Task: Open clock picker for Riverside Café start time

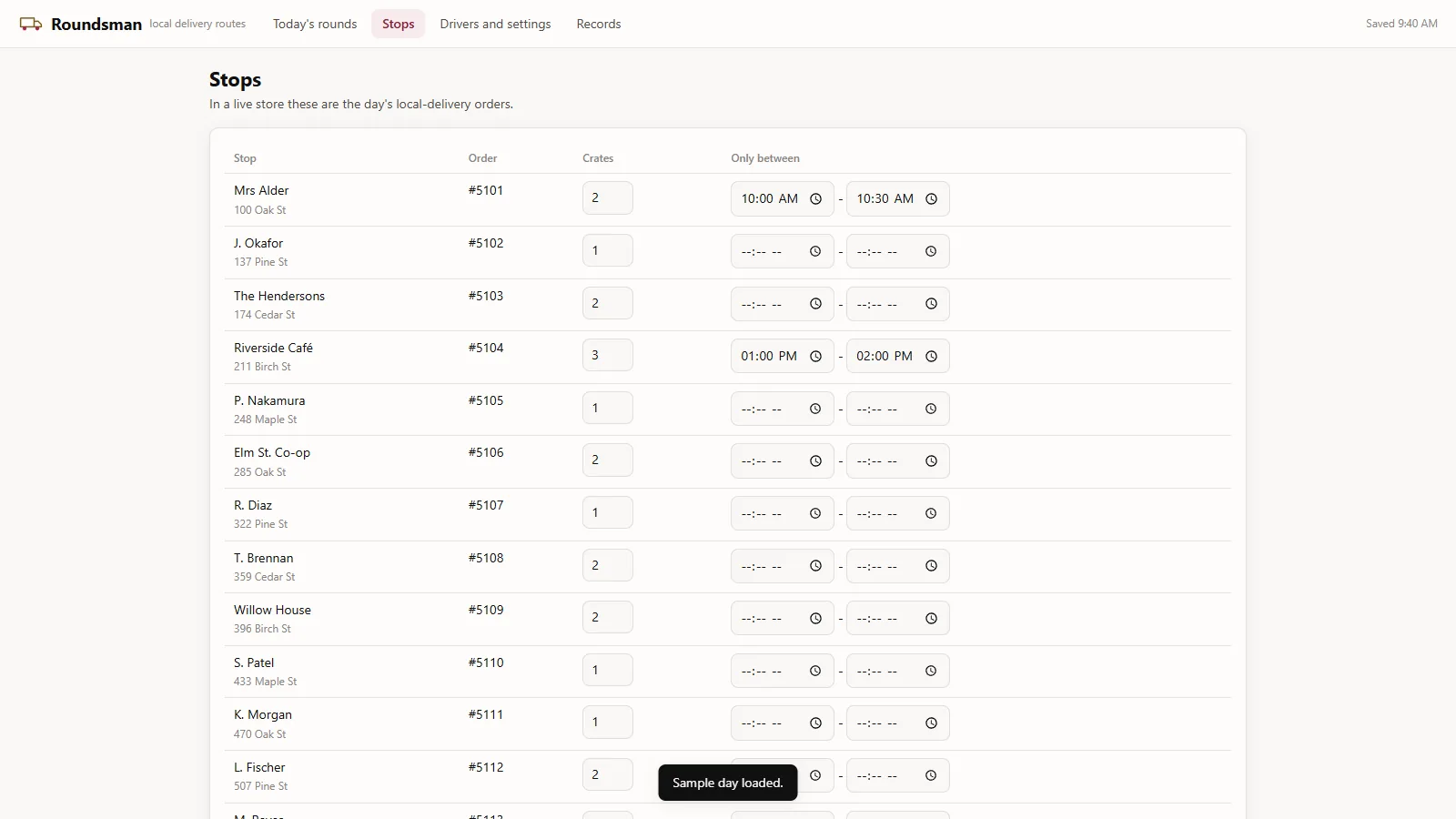Action: tap(815, 357)
